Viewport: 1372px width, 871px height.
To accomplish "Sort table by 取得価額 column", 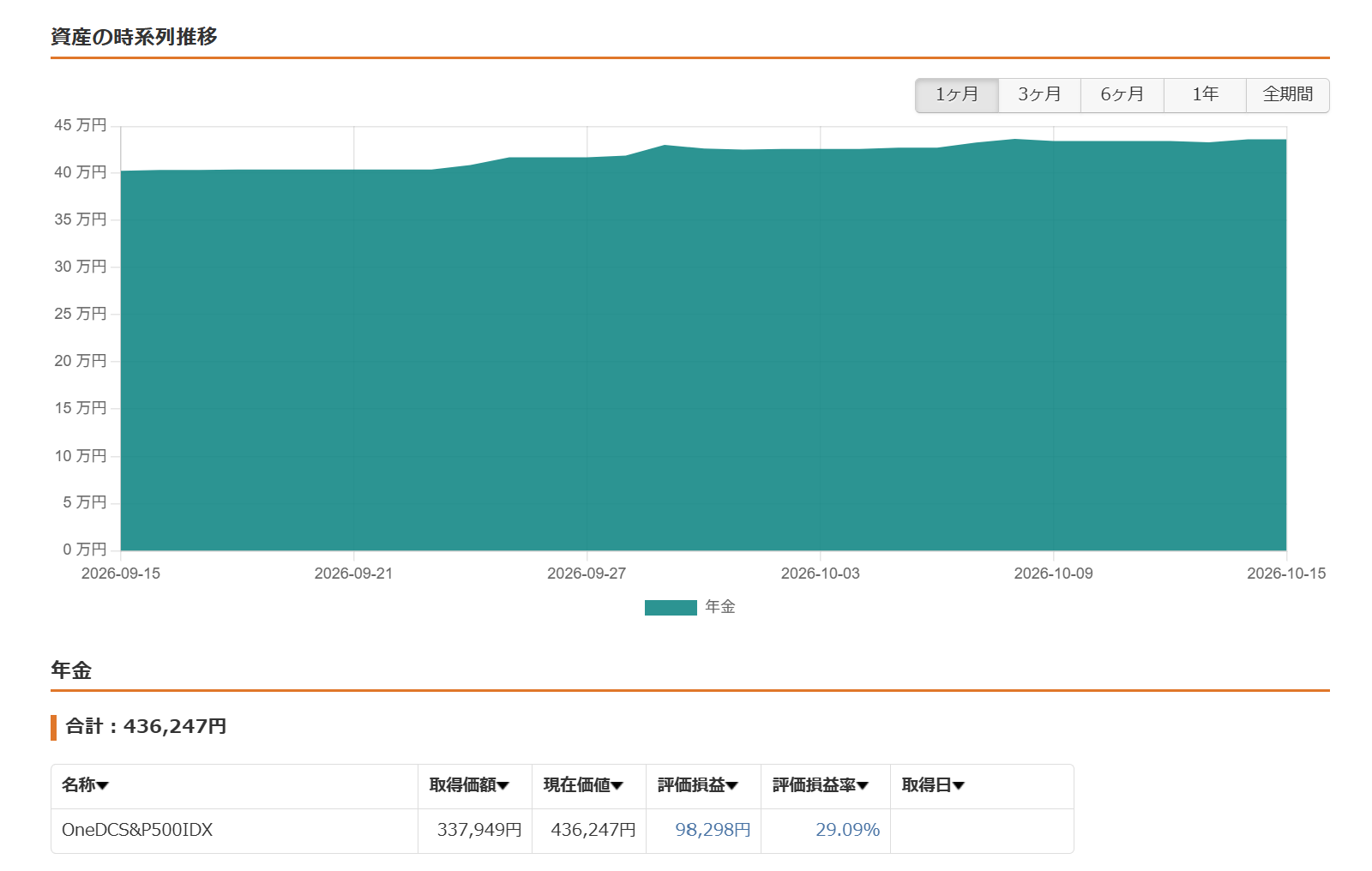I will click(x=469, y=785).
